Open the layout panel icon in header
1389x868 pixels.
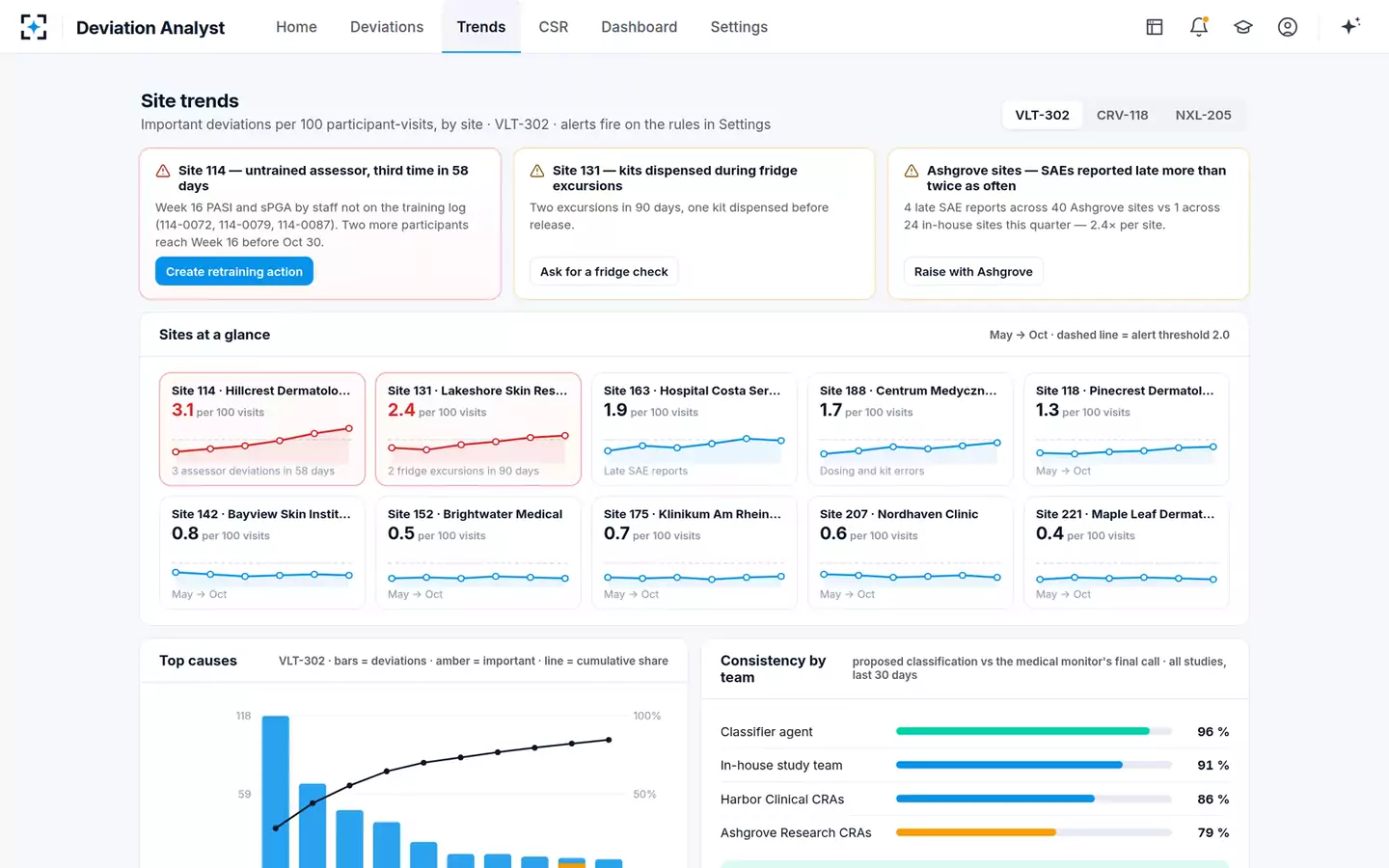1155,27
